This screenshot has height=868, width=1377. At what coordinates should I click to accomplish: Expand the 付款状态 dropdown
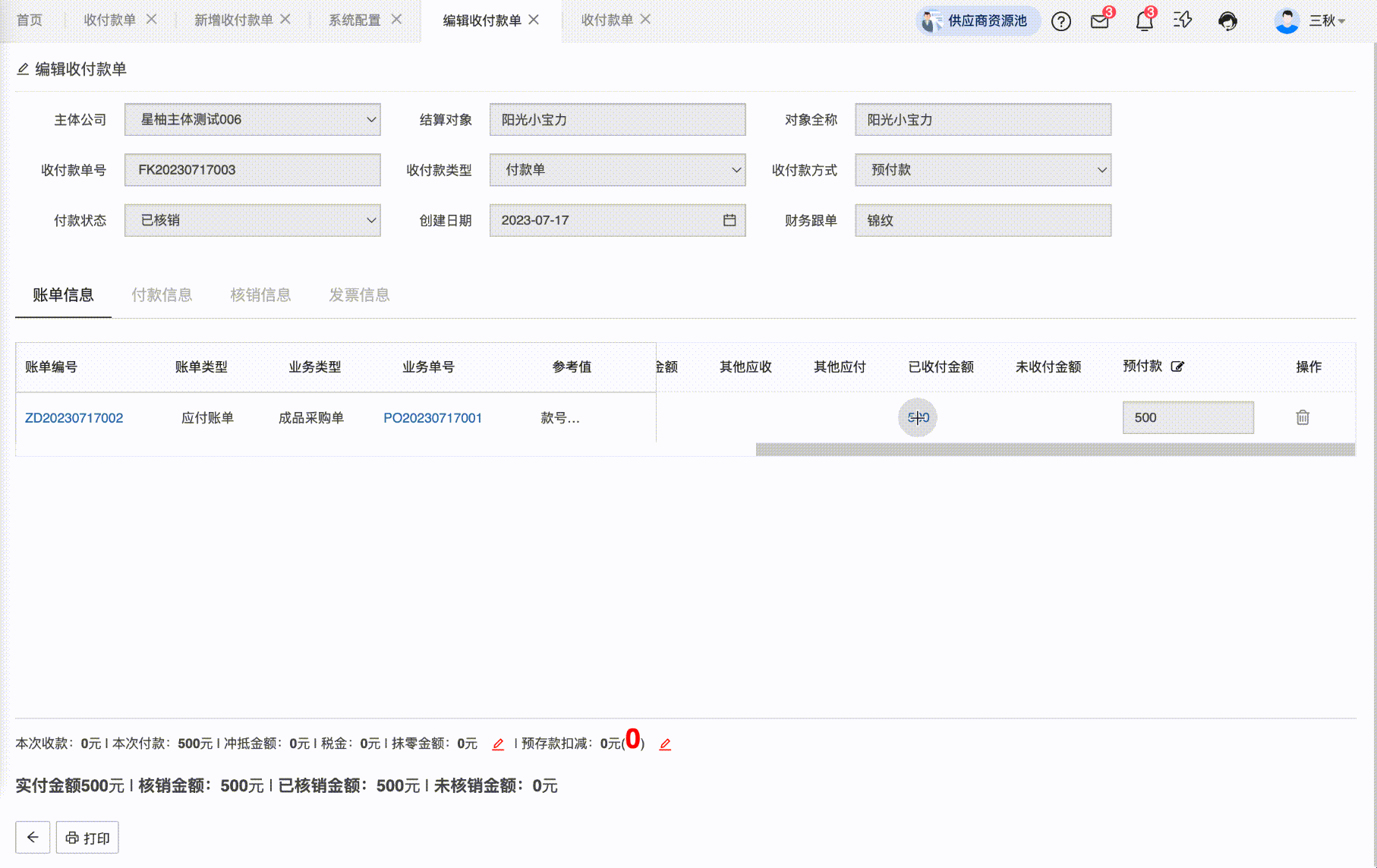371,220
